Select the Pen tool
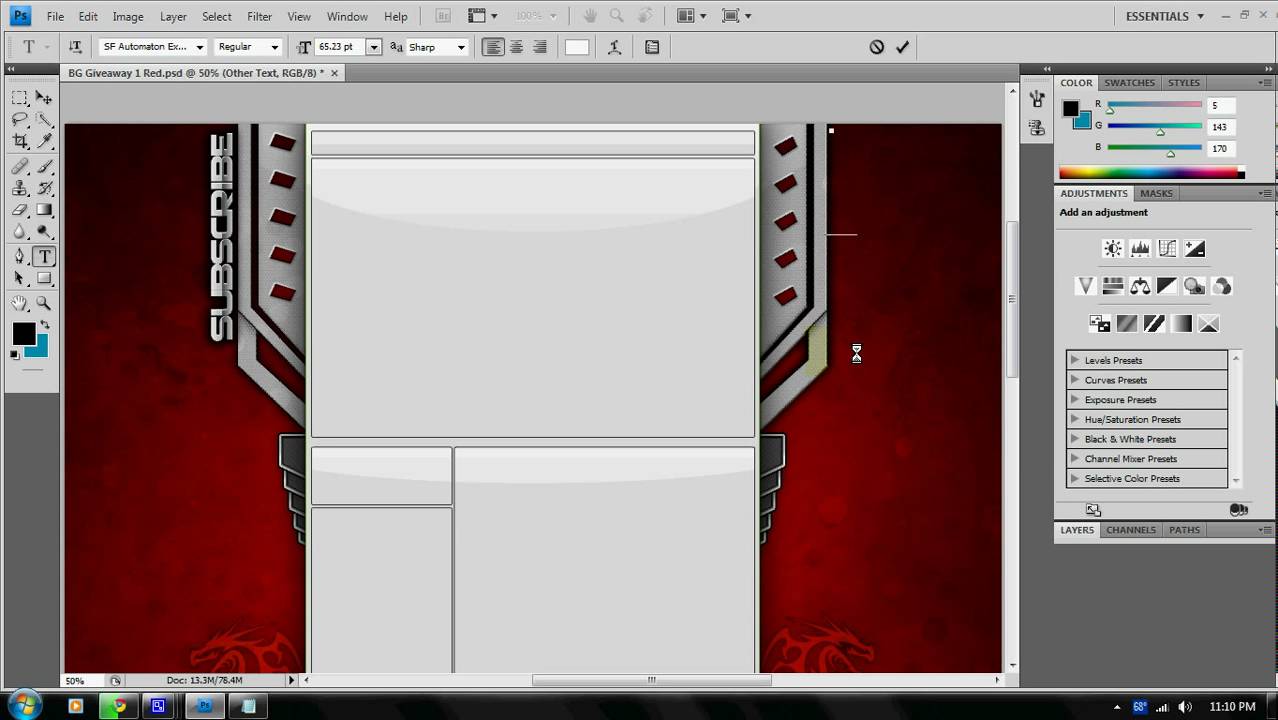This screenshot has height=720, width=1278. point(19,257)
